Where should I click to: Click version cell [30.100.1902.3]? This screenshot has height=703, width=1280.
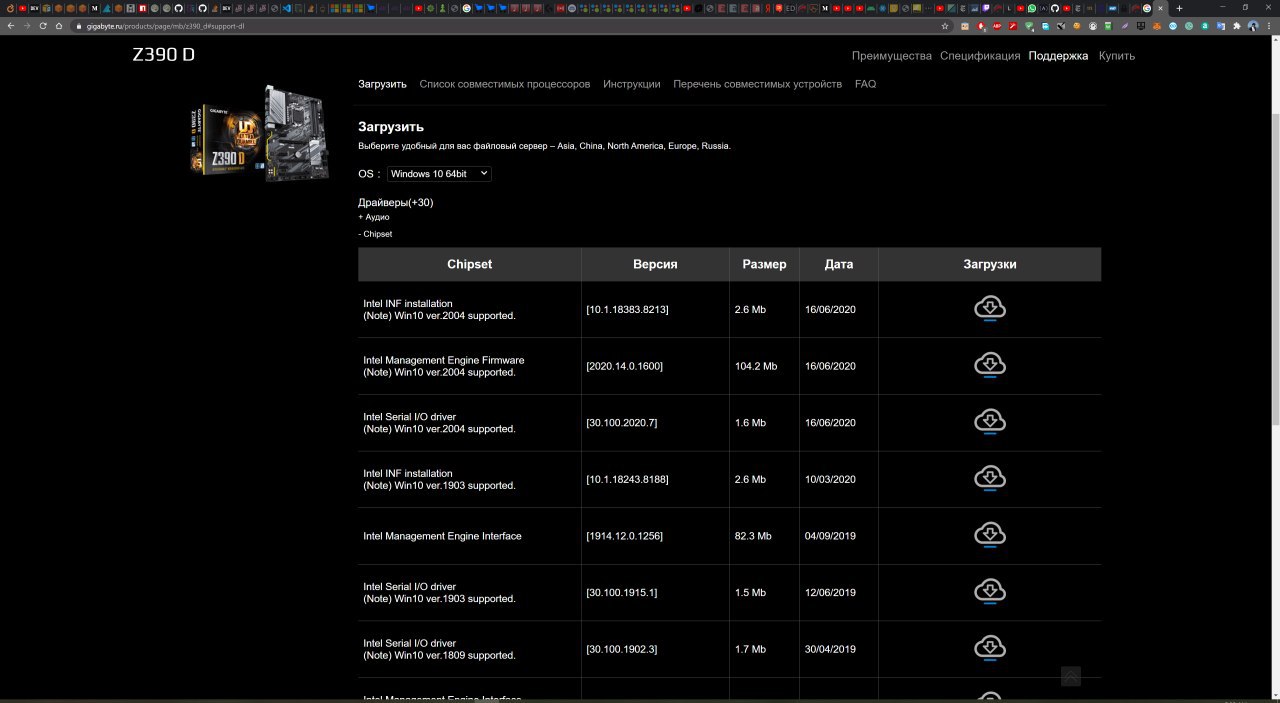coord(622,649)
